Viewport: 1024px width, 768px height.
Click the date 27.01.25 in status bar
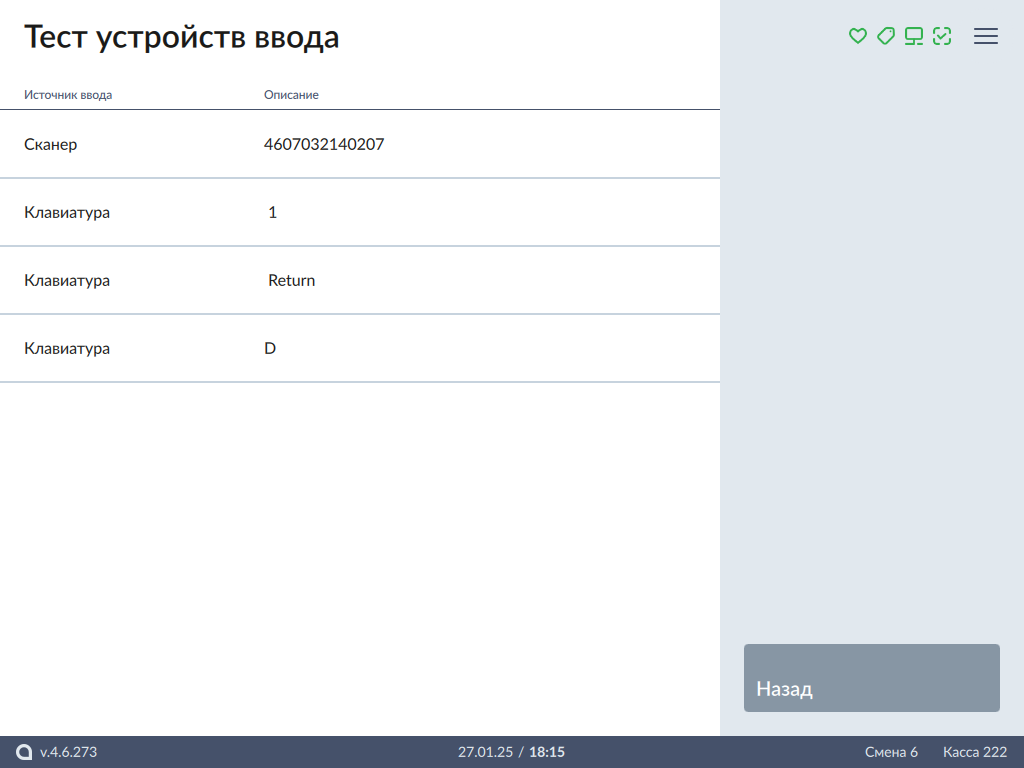[x=485, y=752]
